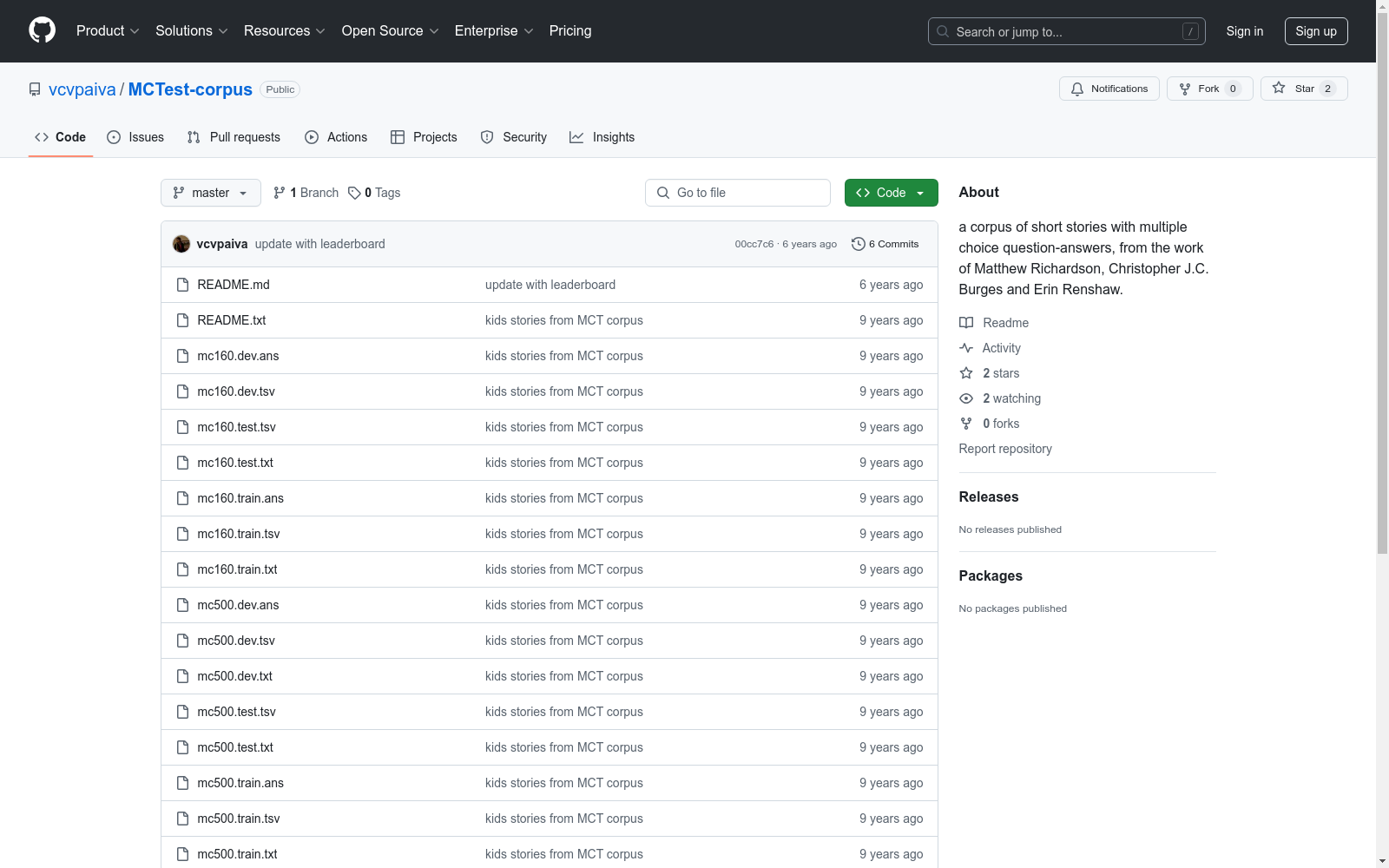Image resolution: width=1389 pixels, height=868 pixels.
Task: Click the Sign up button
Action: (x=1316, y=31)
